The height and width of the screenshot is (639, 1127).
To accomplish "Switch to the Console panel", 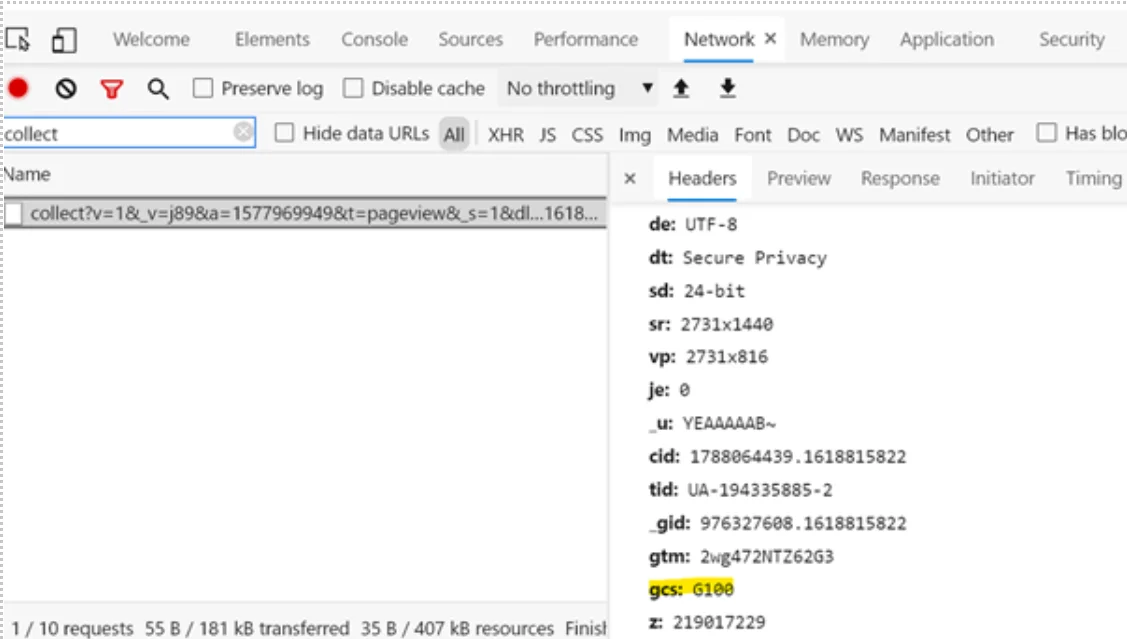I will [374, 40].
